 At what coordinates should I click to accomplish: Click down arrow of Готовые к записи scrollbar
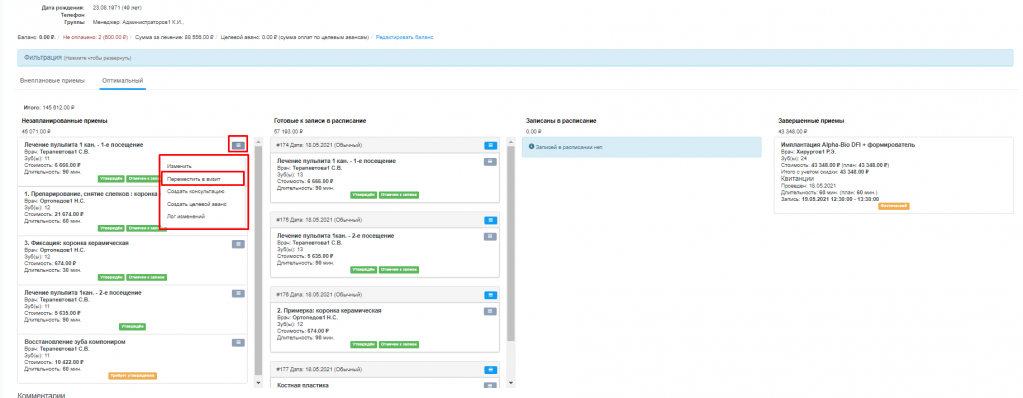(510, 383)
